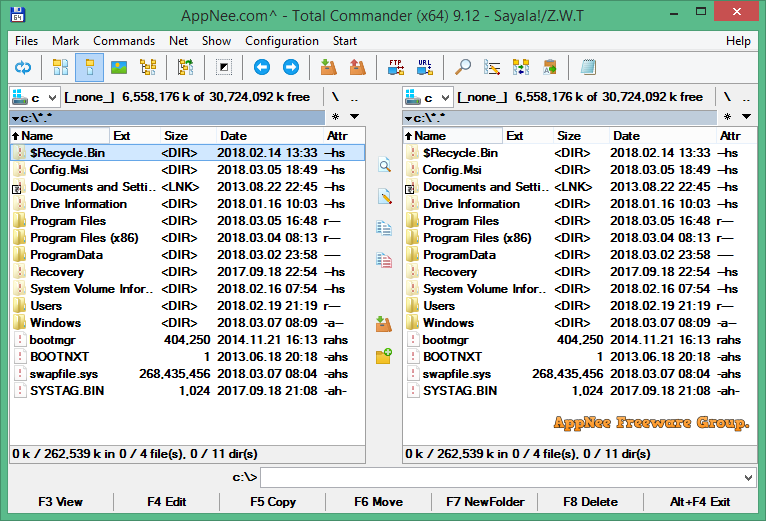This screenshot has height=521, width=766.
Task: Go to root in left panel
Action: point(335,97)
